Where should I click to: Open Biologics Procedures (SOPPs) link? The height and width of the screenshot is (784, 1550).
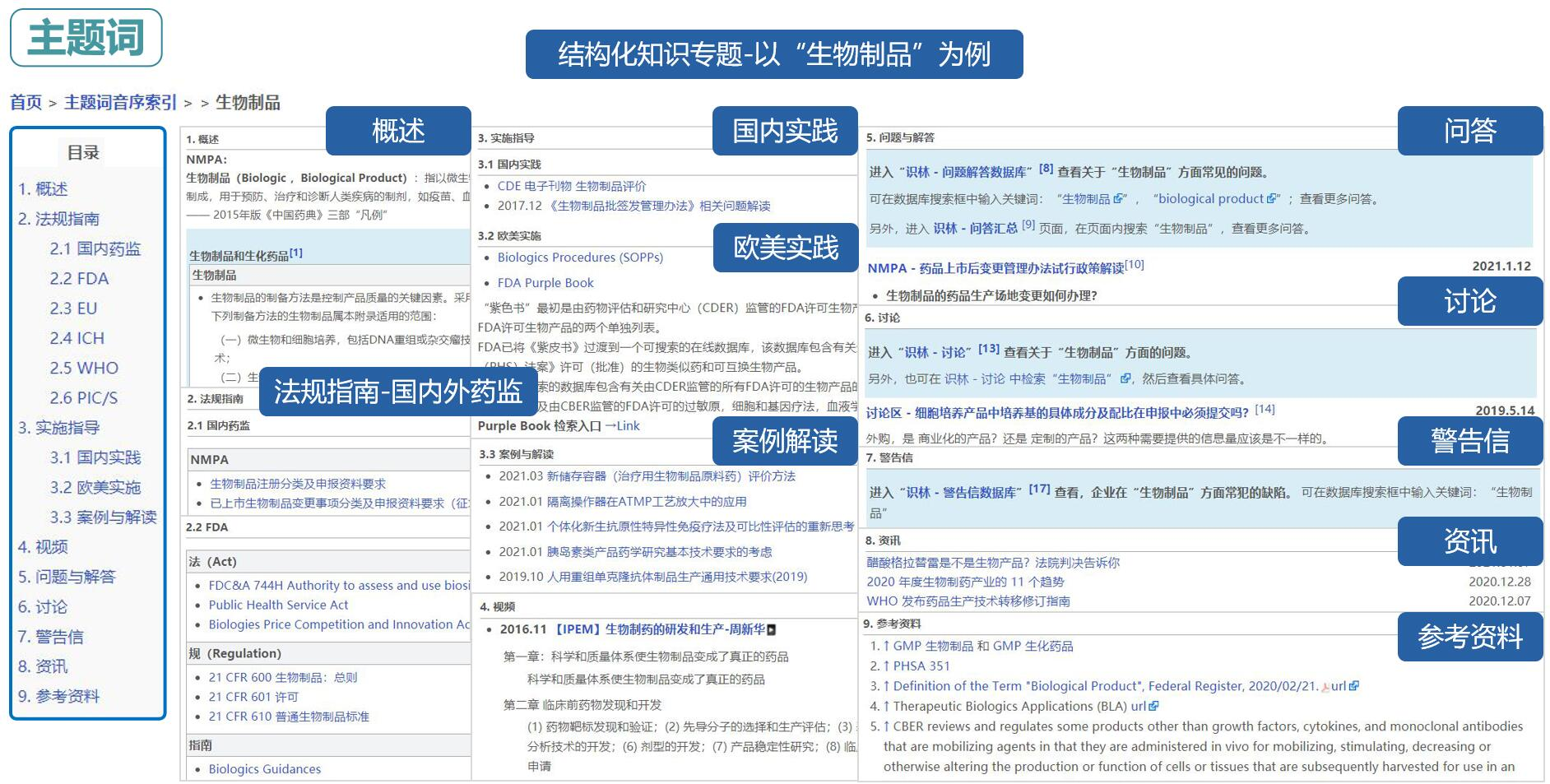coord(580,257)
